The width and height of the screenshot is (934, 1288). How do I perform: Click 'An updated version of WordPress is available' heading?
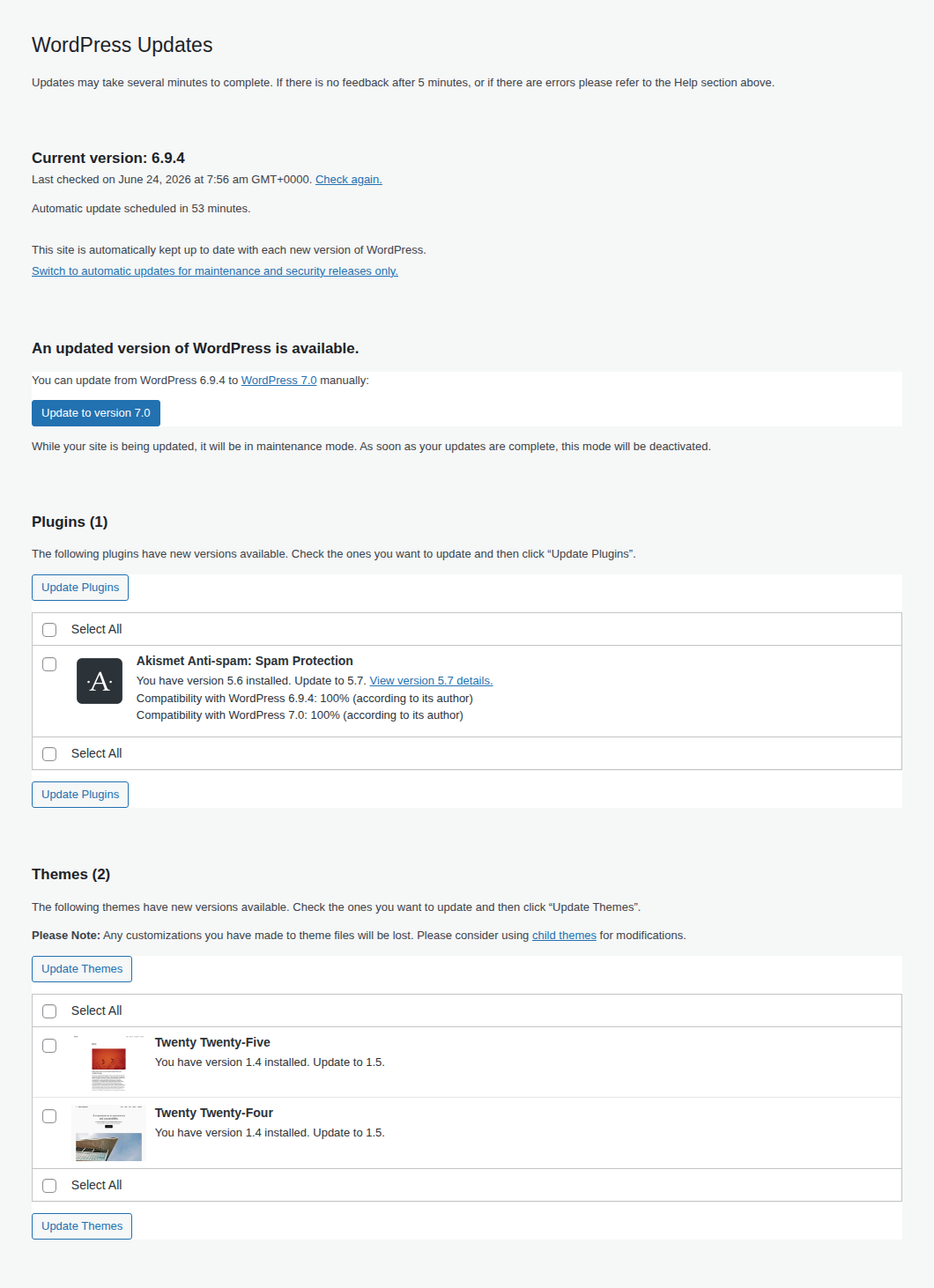[x=196, y=349]
